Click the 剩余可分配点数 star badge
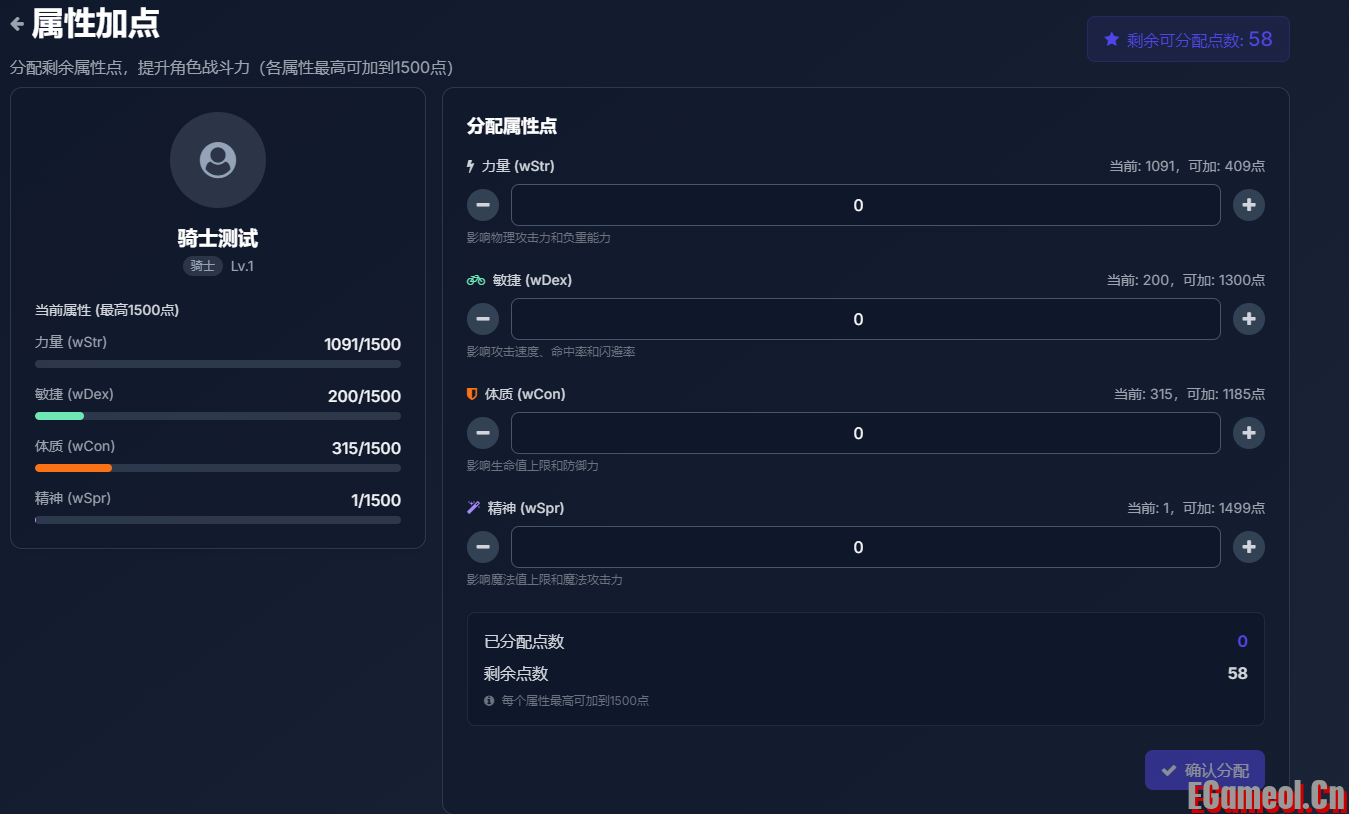Viewport: 1349px width, 814px height. coord(1188,40)
